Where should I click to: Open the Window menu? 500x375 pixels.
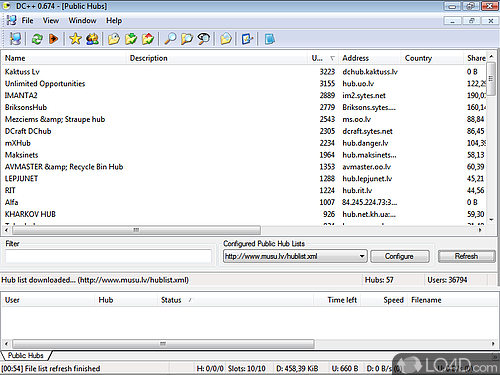[82, 21]
